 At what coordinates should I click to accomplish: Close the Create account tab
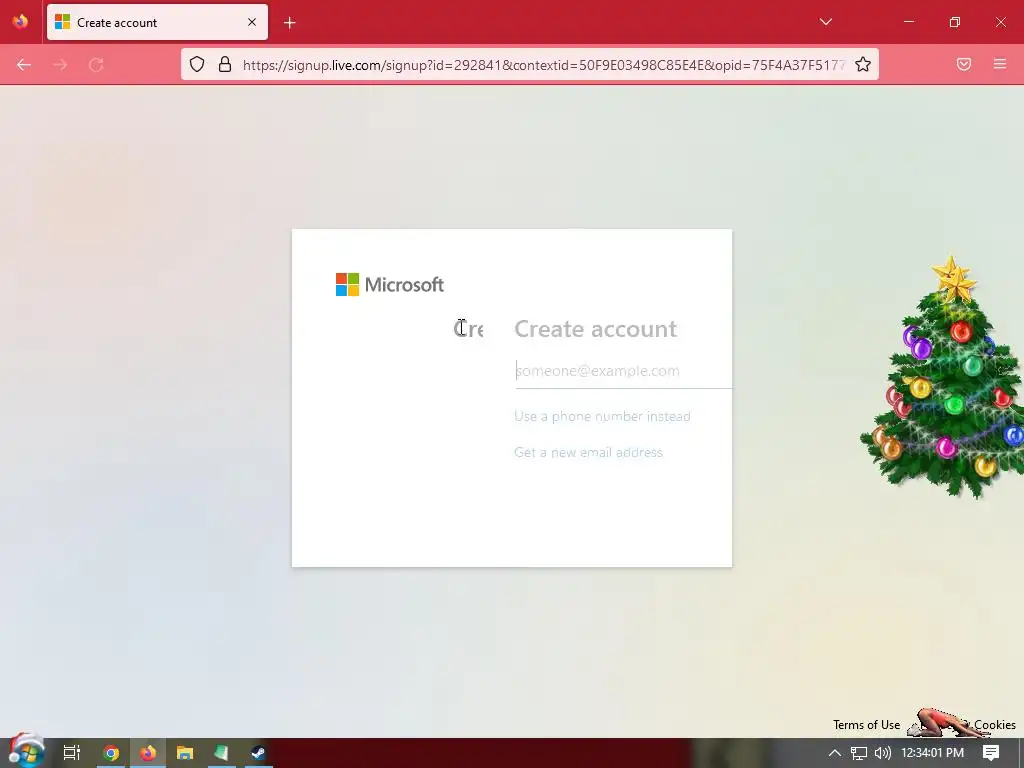pos(252,22)
